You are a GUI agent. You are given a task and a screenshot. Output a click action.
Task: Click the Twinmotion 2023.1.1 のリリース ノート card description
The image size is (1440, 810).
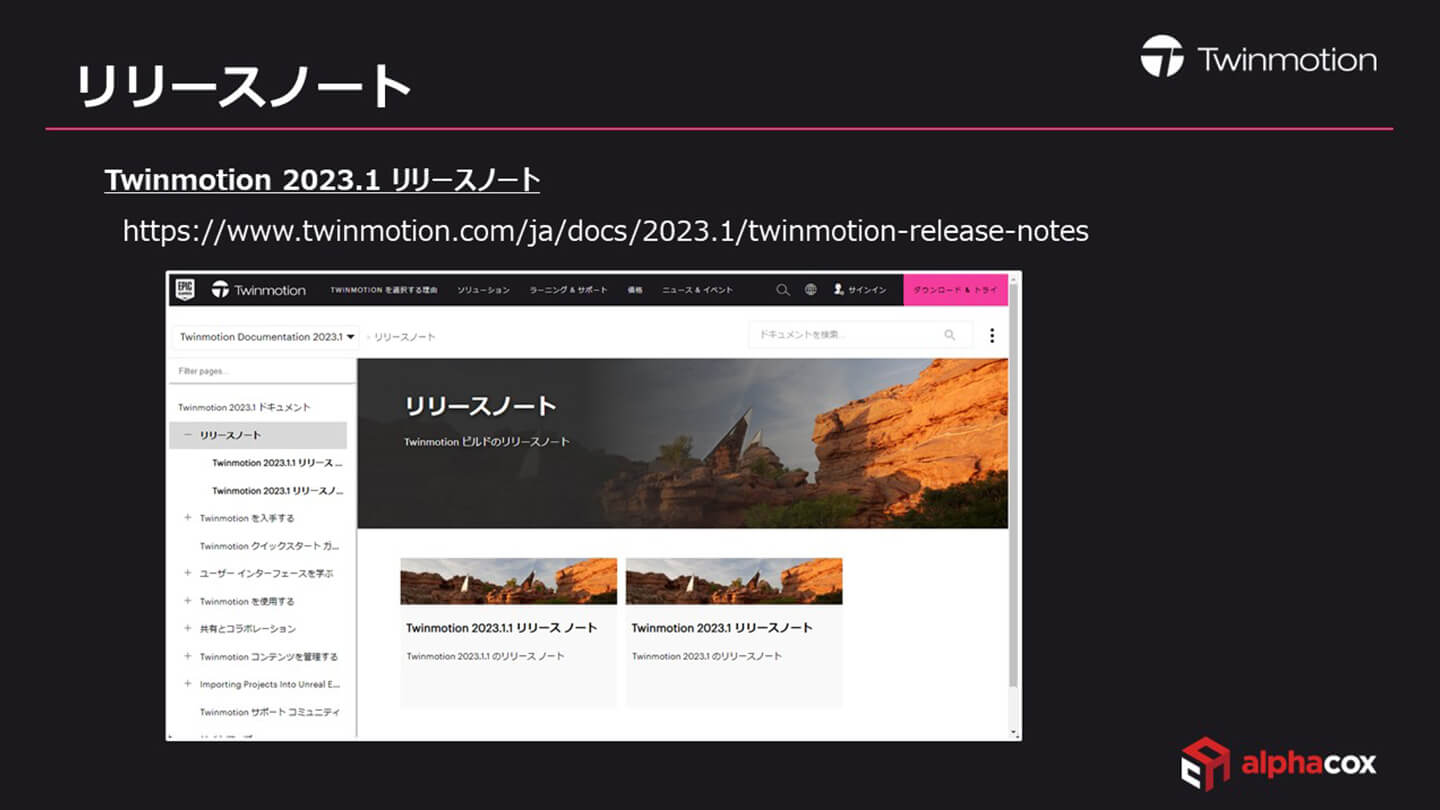(485, 656)
